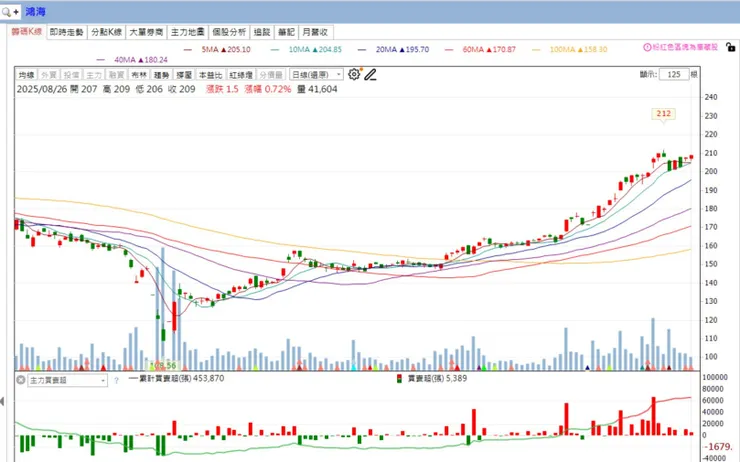Toggle the 外資 overlay button
The image size is (740, 462).
click(x=49, y=75)
